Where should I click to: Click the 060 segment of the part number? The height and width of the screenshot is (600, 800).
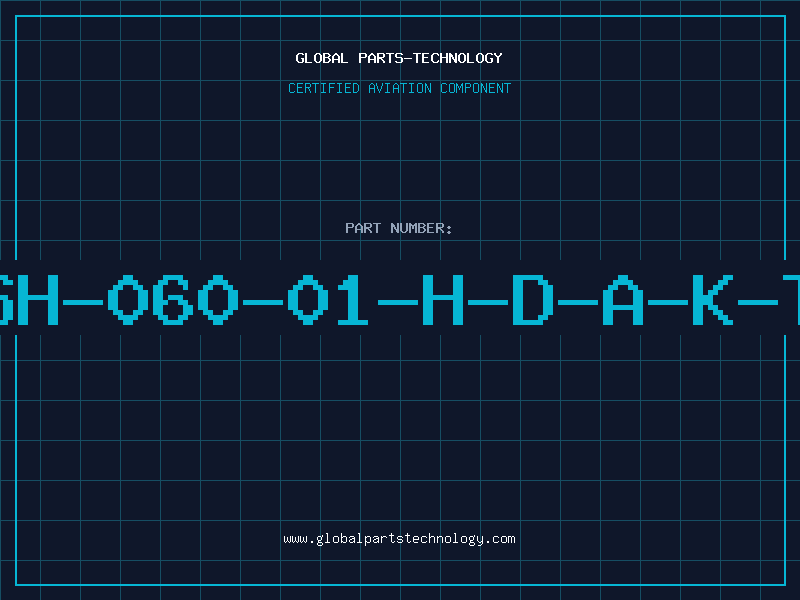(173, 299)
